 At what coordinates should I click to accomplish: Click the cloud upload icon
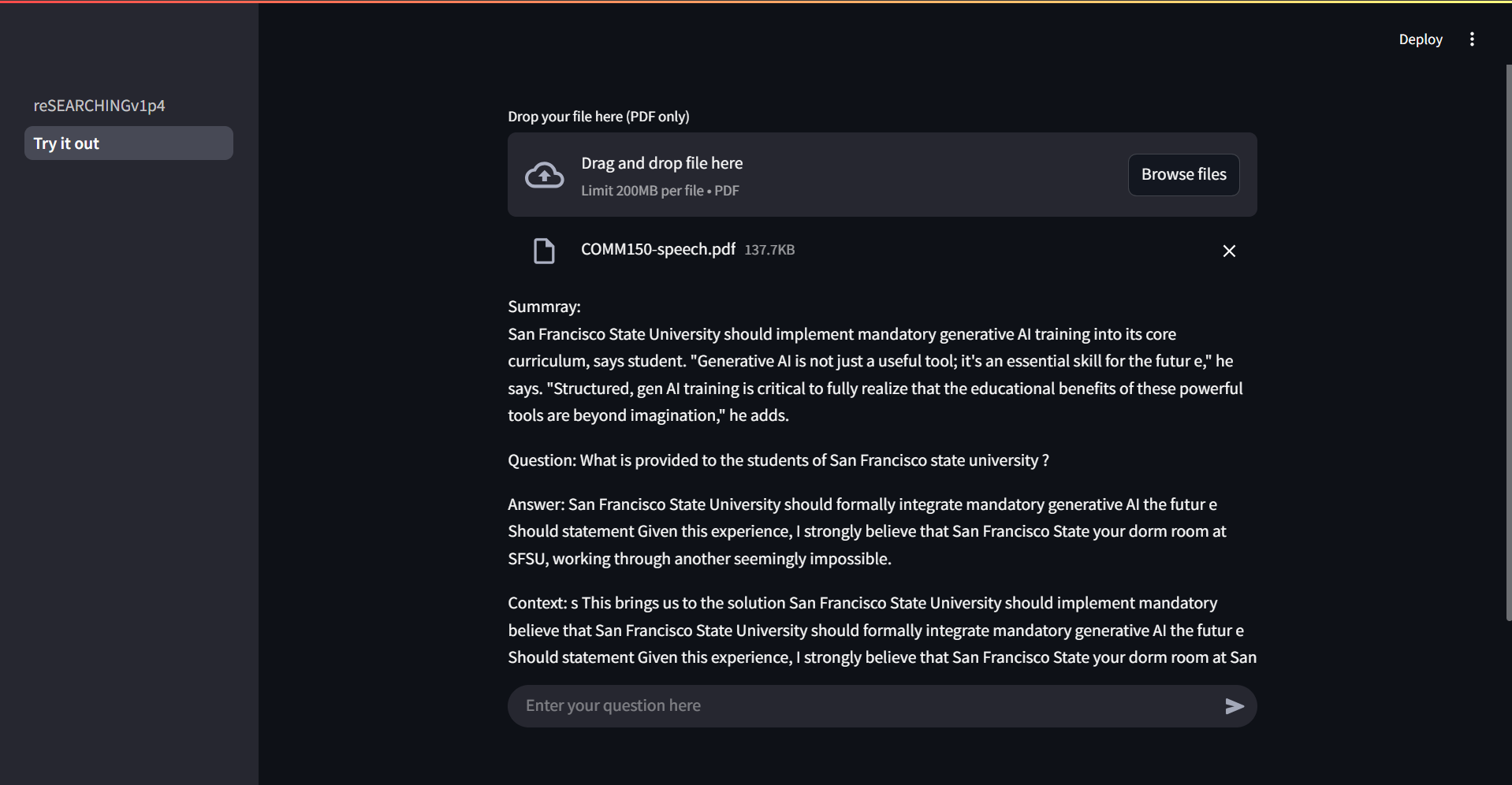(544, 175)
